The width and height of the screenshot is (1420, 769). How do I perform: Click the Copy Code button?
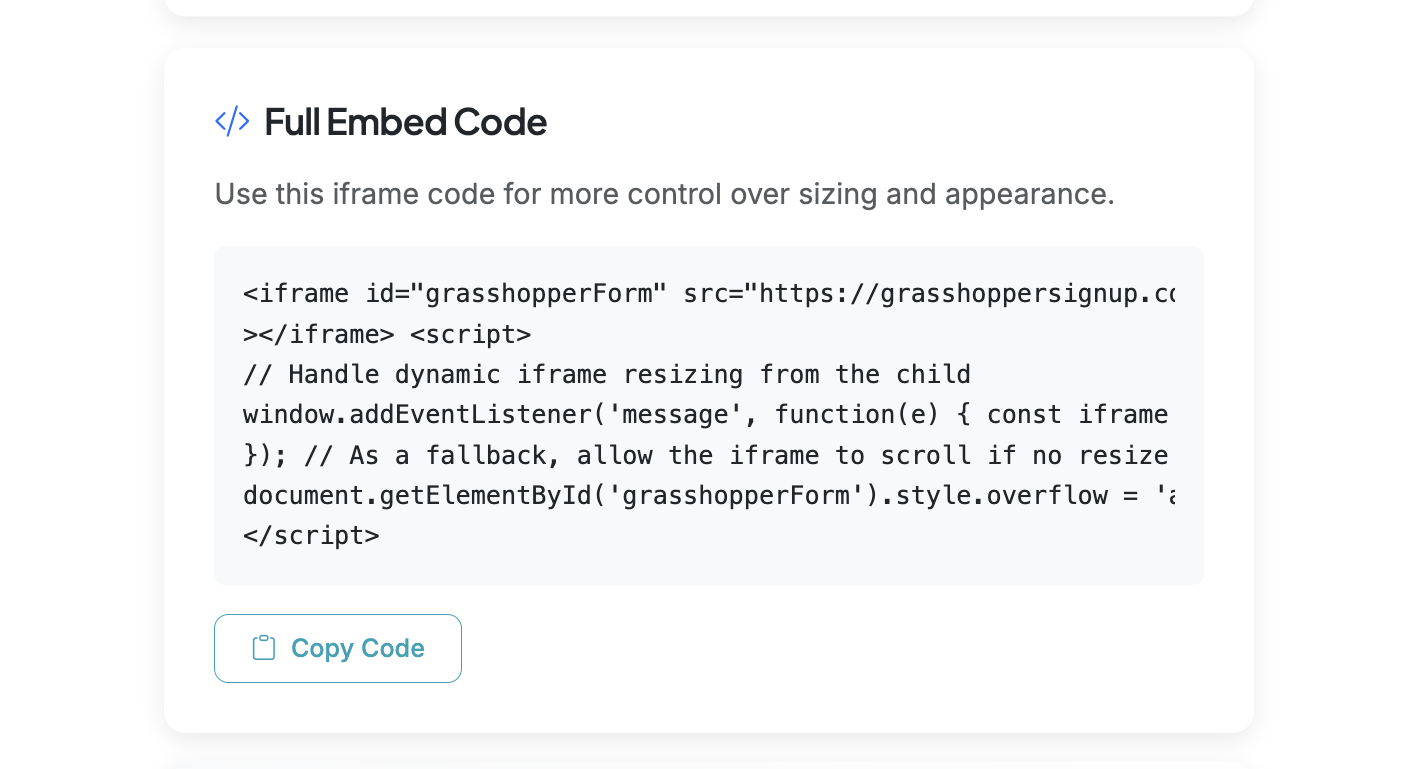point(337,648)
